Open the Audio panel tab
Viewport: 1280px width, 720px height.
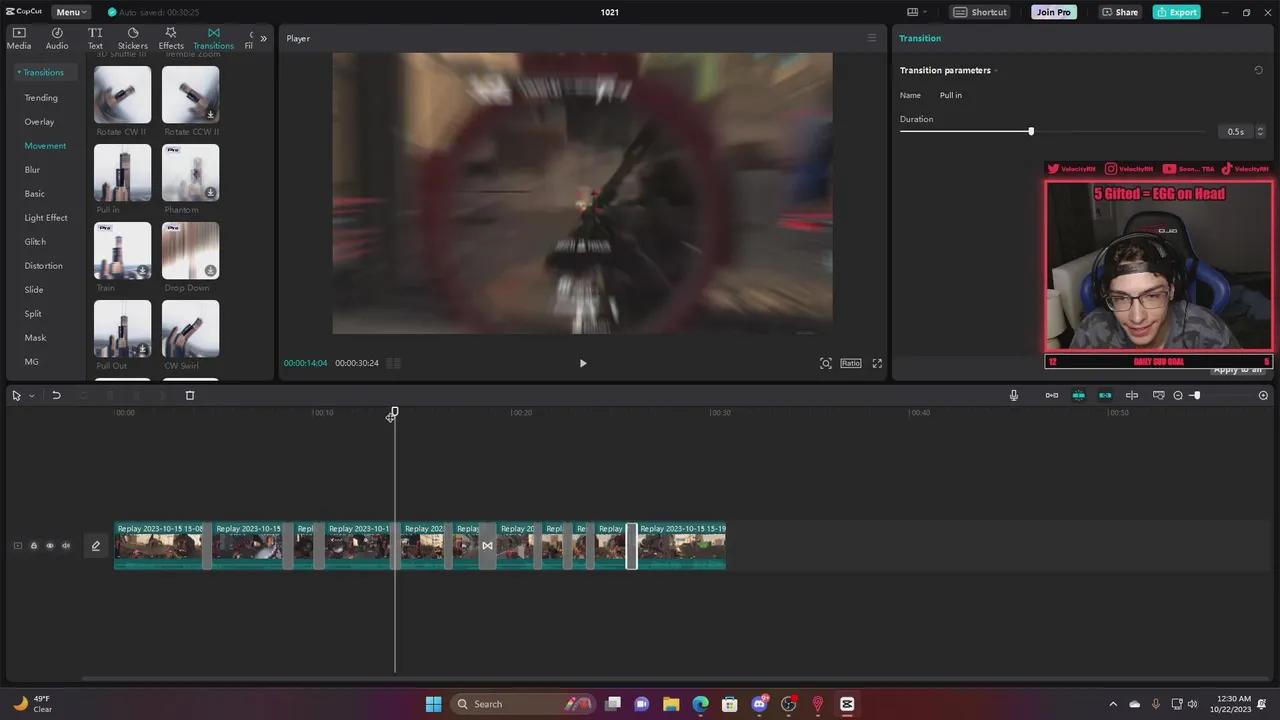pyautogui.click(x=57, y=39)
